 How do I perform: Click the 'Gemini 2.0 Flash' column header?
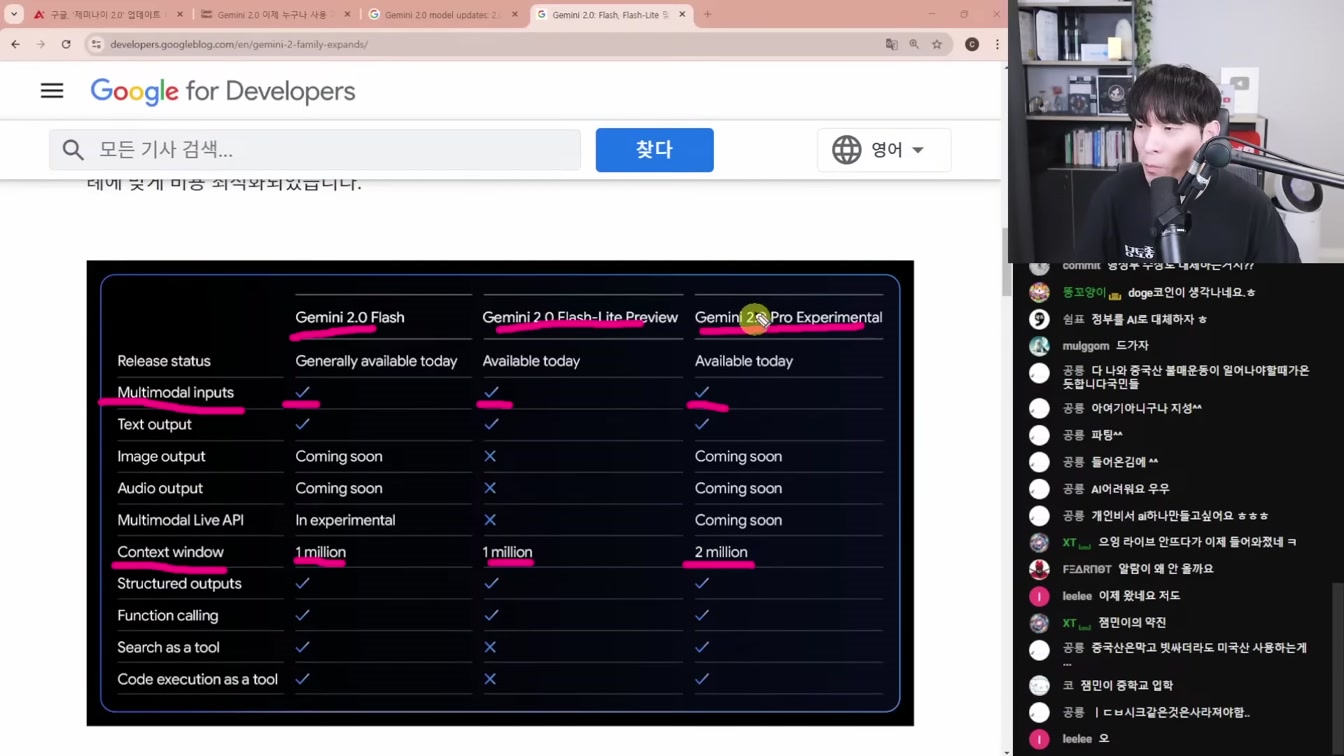pos(350,317)
